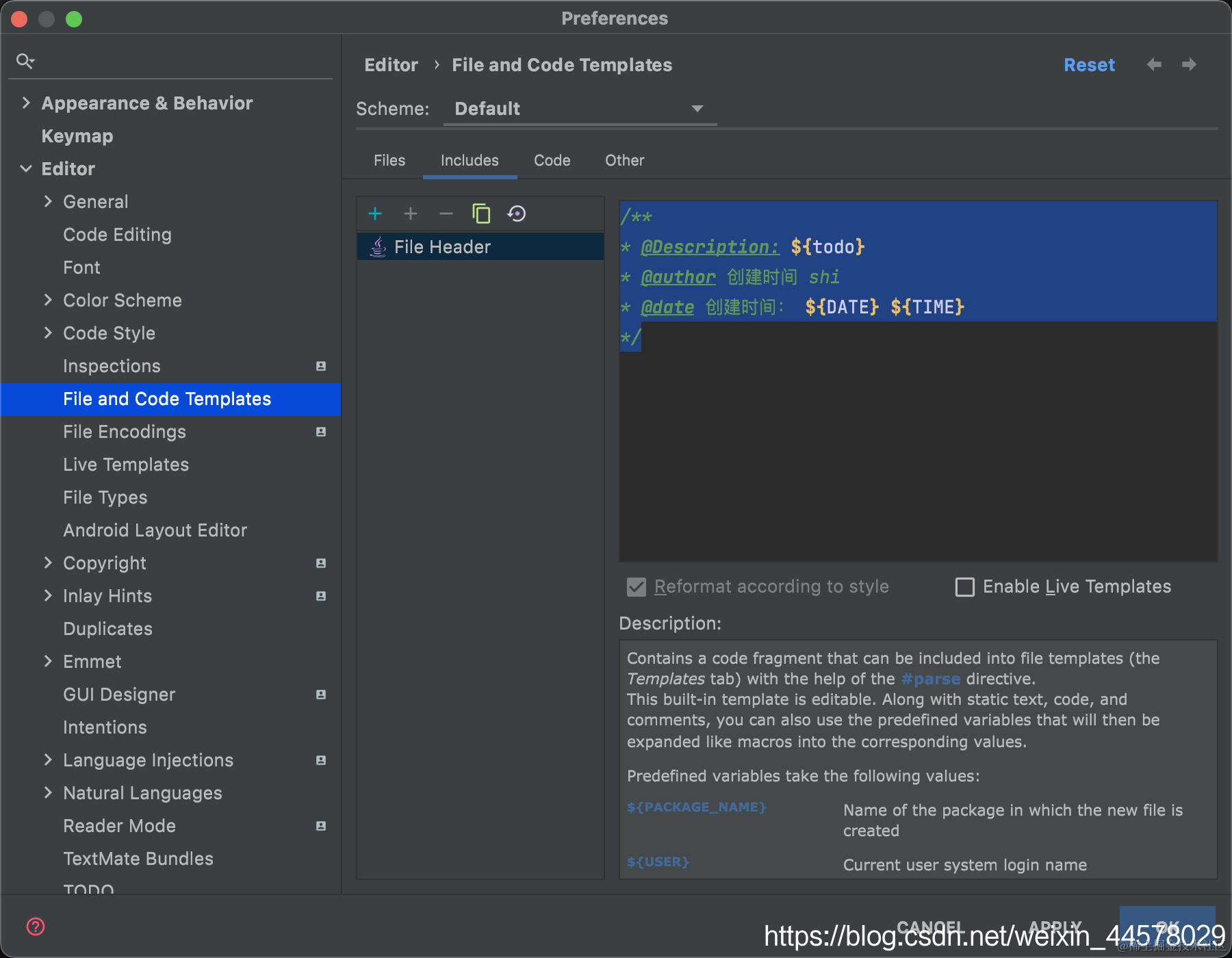Viewport: 1232px width, 958px height.
Task: Click the project-level badge next to Inspections
Action: click(x=321, y=366)
